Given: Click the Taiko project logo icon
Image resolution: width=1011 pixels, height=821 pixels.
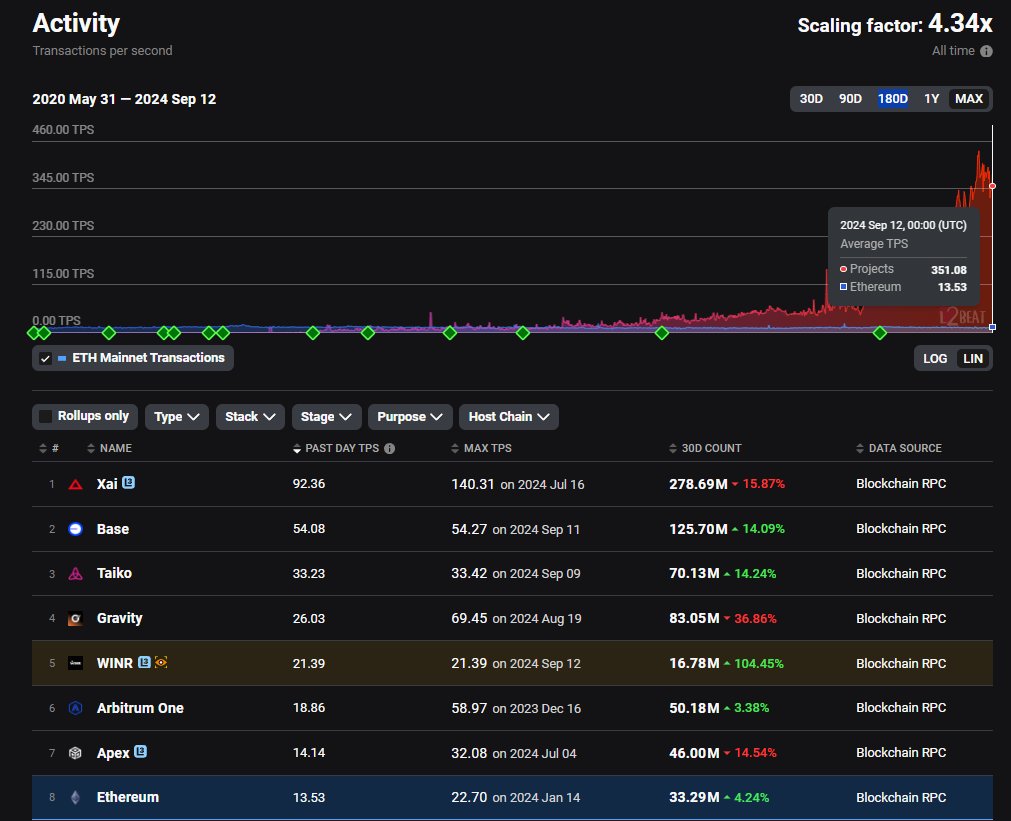Looking at the screenshot, I should click(75, 574).
